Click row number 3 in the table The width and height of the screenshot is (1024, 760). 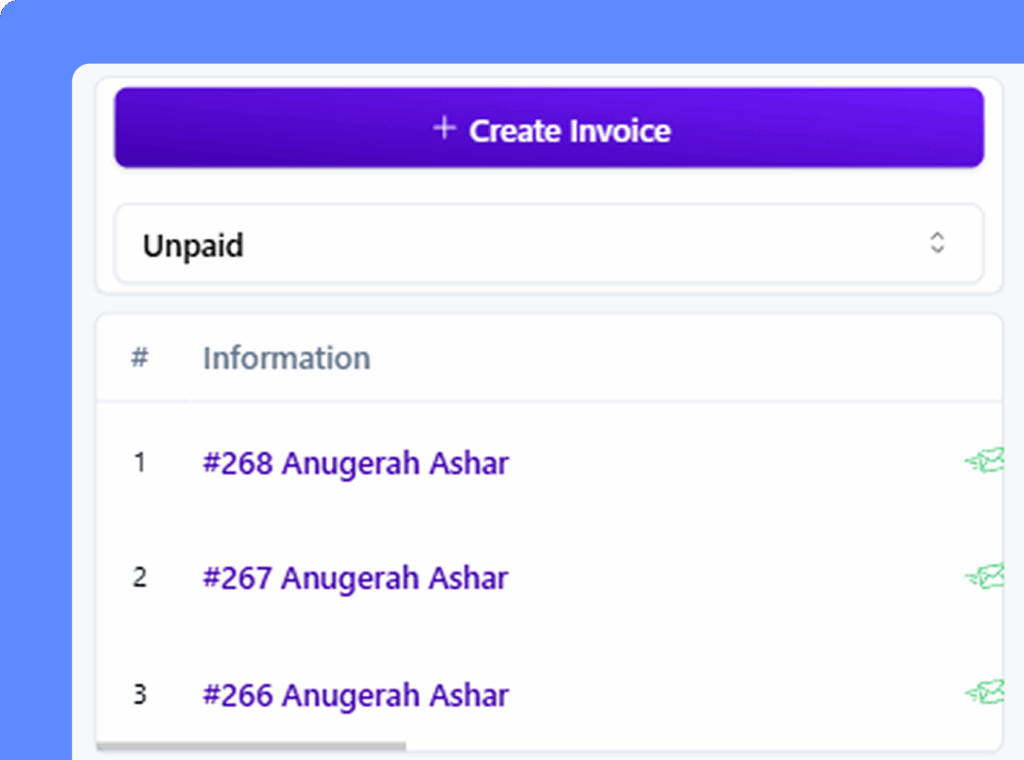click(x=139, y=695)
